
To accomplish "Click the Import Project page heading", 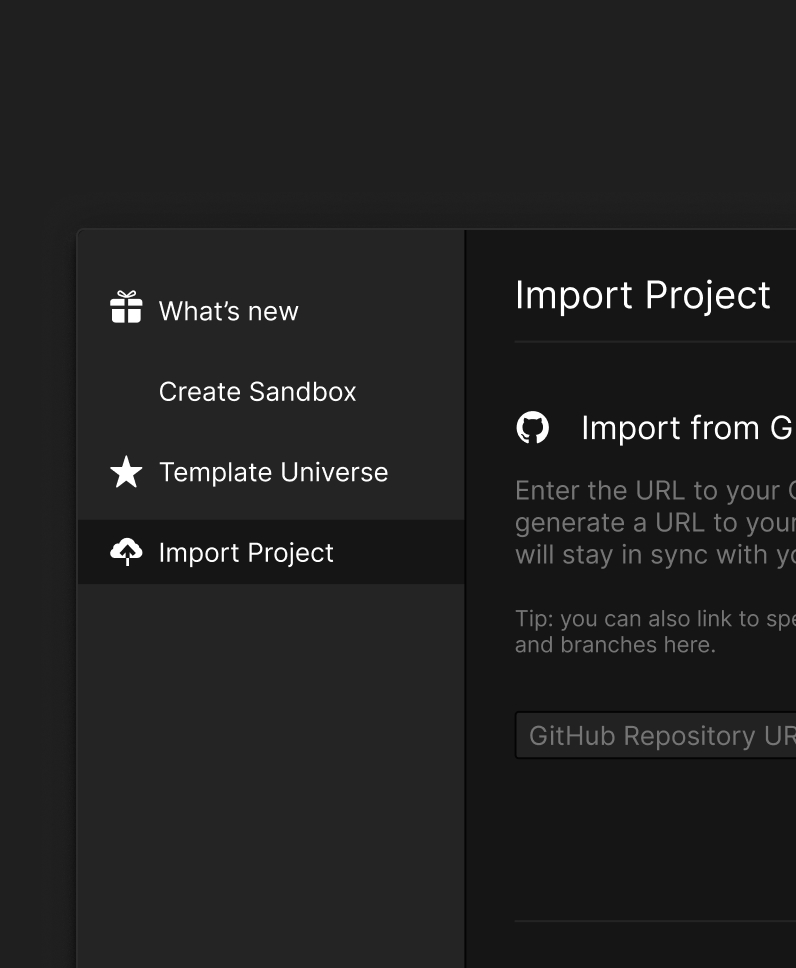I will click(642, 295).
